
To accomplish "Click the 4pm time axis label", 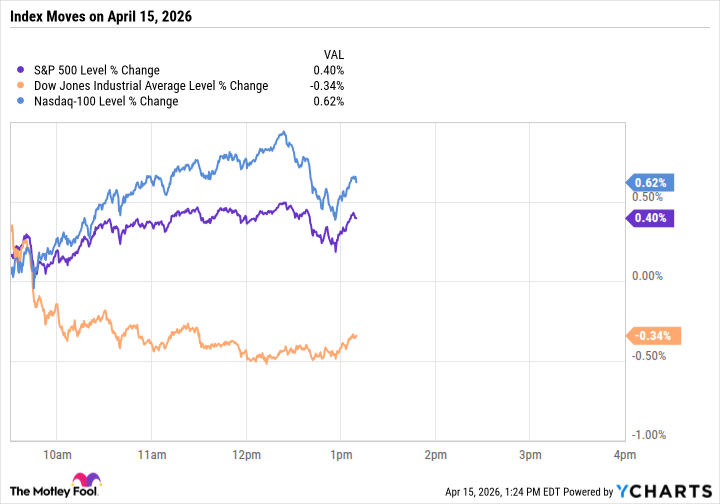I will coord(623,455).
